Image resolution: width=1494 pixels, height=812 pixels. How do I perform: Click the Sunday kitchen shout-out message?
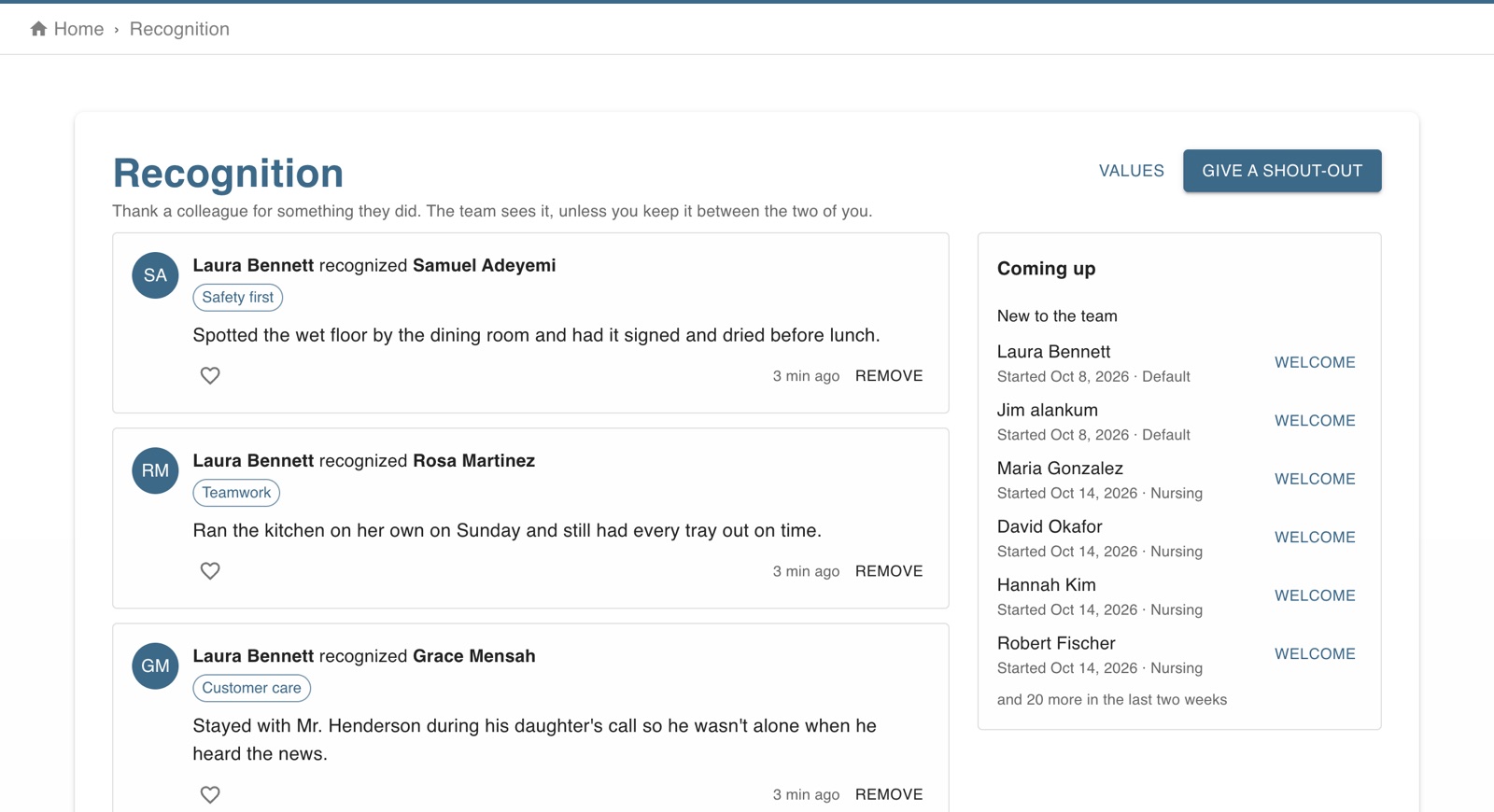[x=507, y=530]
